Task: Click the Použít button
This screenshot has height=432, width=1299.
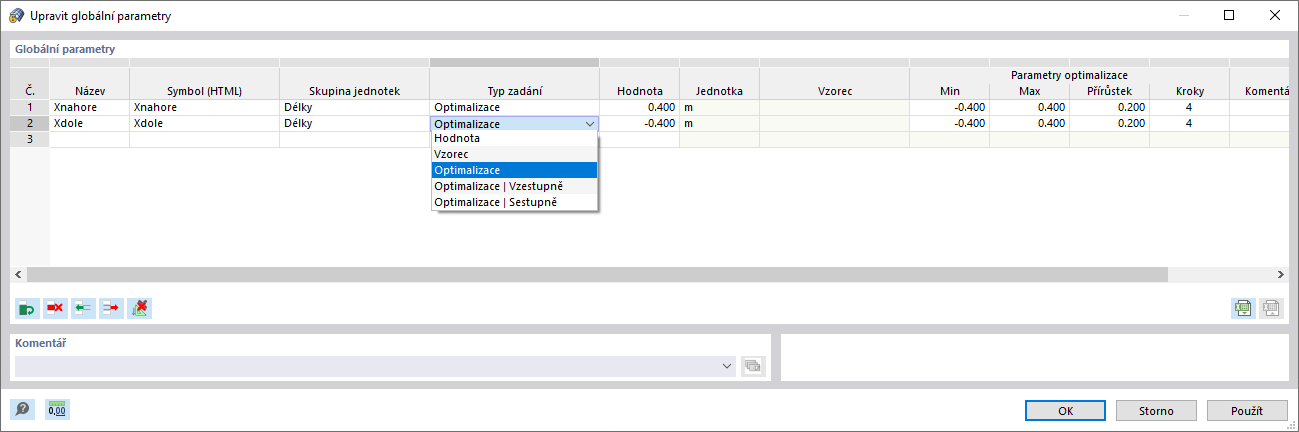Action: [1247, 411]
